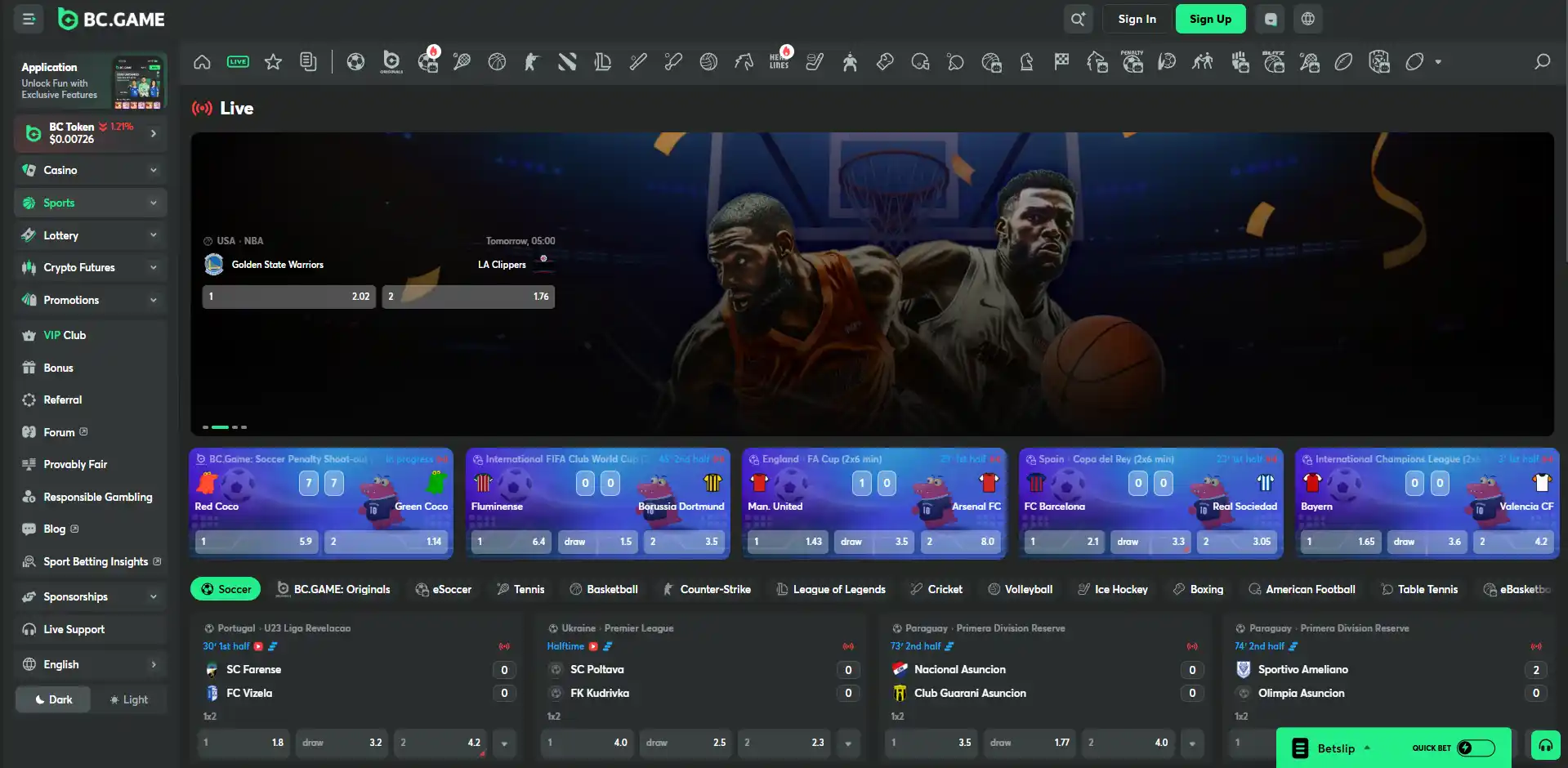Screen dimensions: 1568x768
Task: Toggle the Quick Bet switch
Action: (1476, 748)
